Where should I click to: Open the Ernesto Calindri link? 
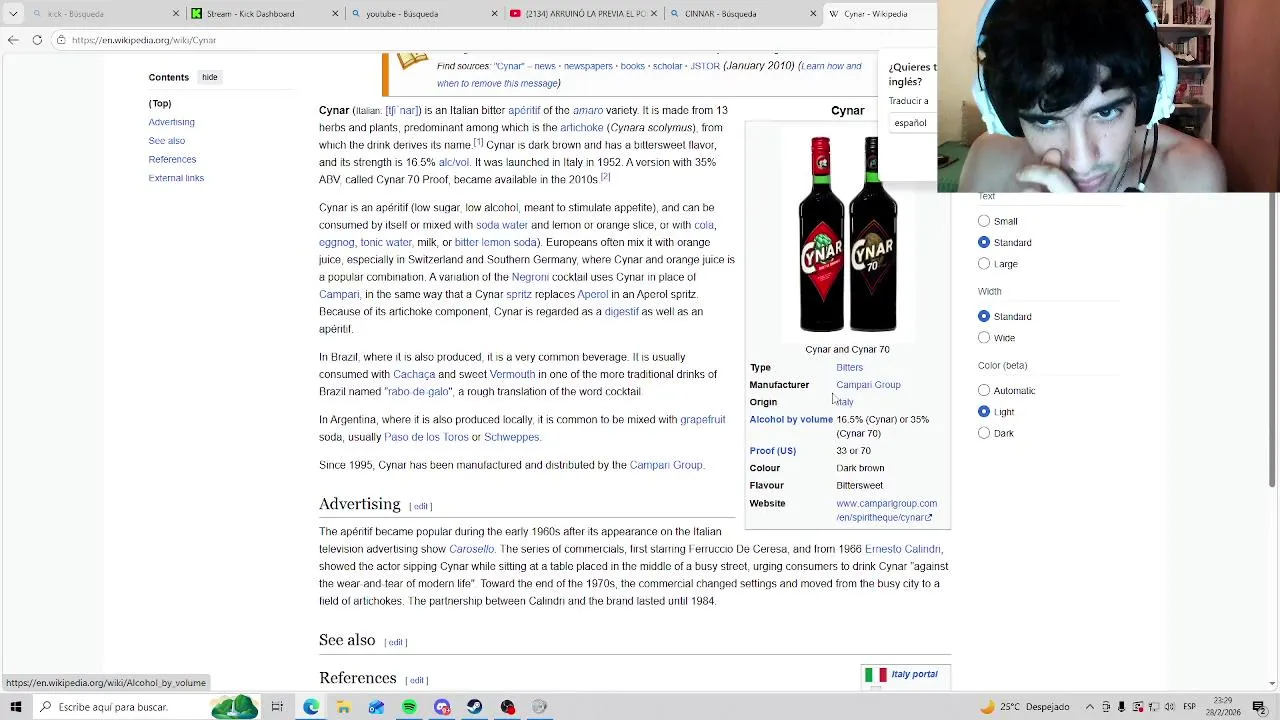(902, 549)
